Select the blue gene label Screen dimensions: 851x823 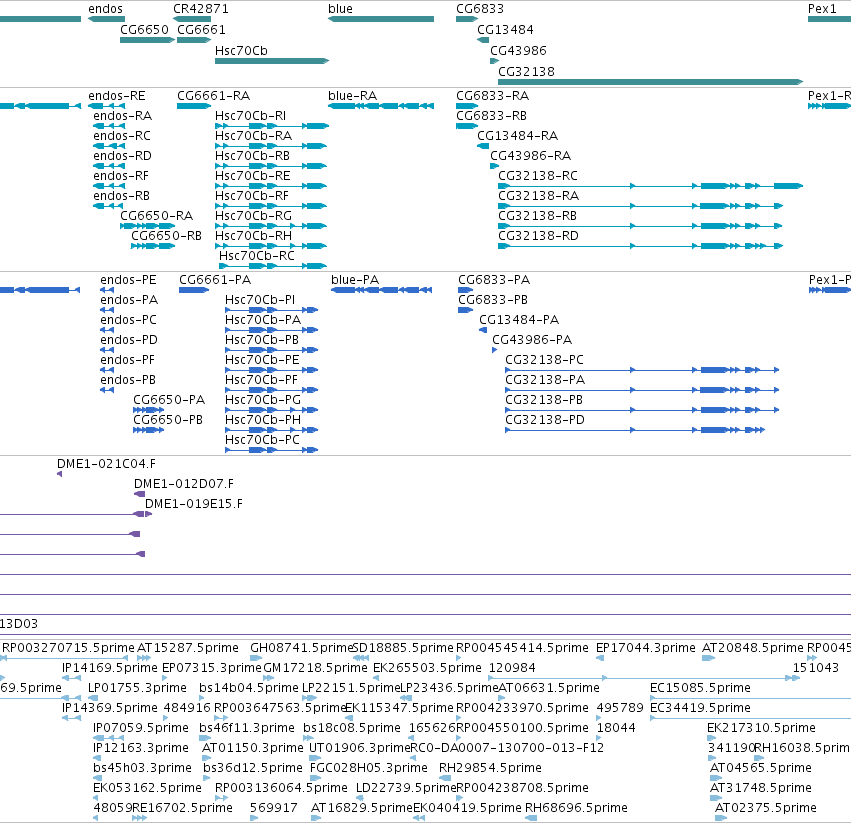pos(340,9)
